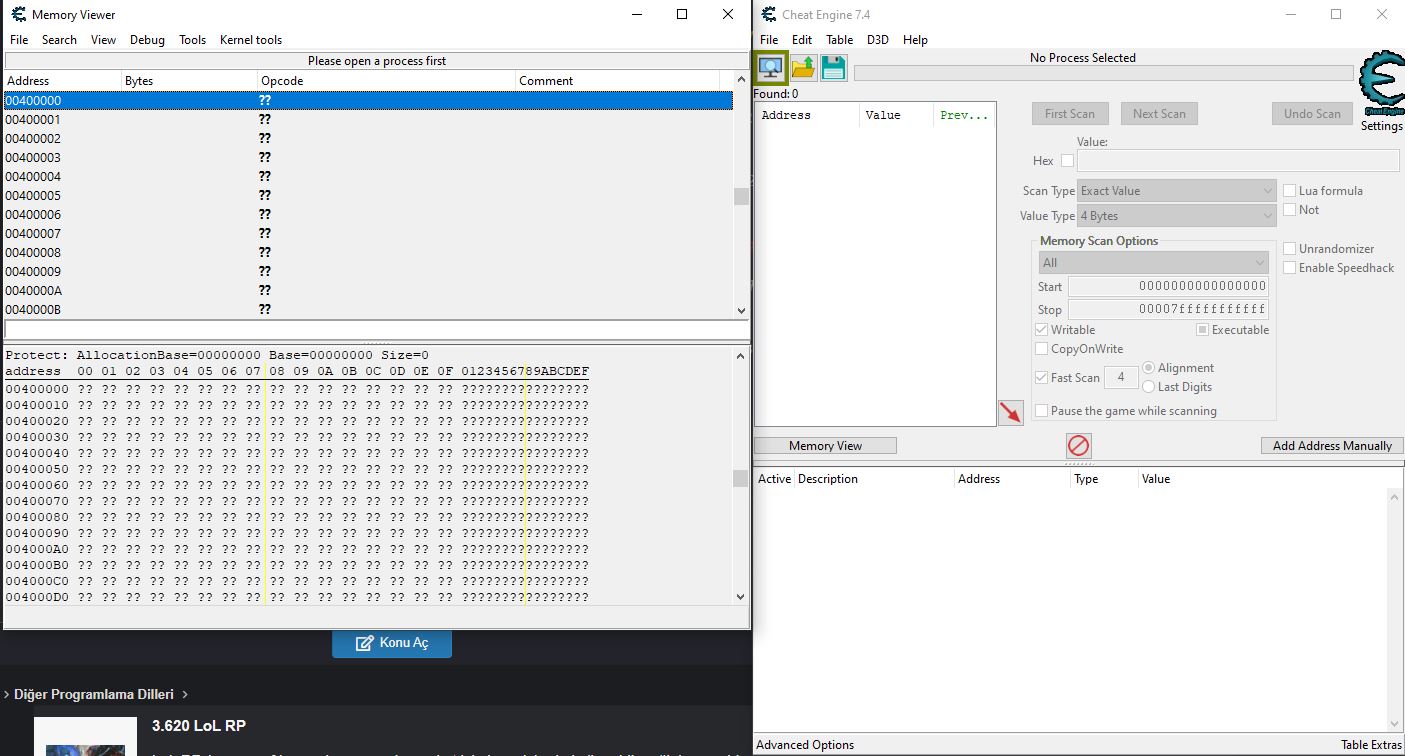
Task: Select disassembler row 00400005
Action: coord(368,195)
